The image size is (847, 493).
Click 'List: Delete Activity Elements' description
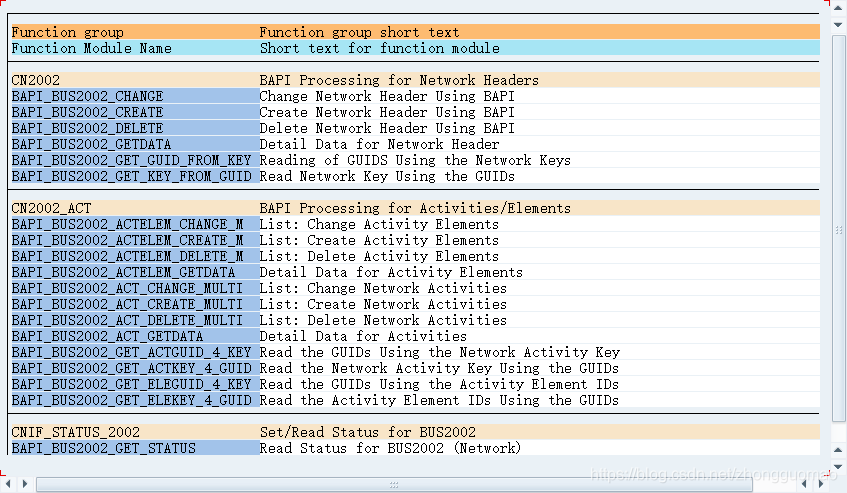click(x=379, y=256)
